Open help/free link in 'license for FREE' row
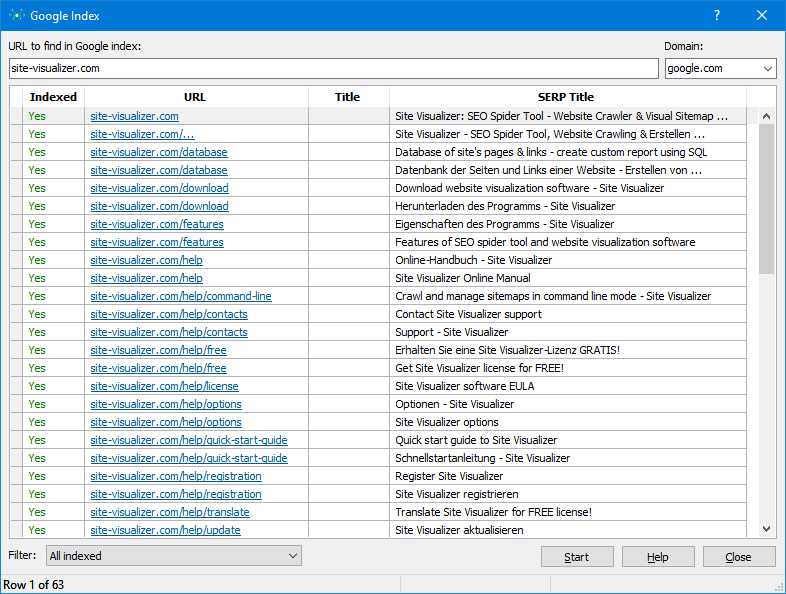786x594 pixels. 158,368
